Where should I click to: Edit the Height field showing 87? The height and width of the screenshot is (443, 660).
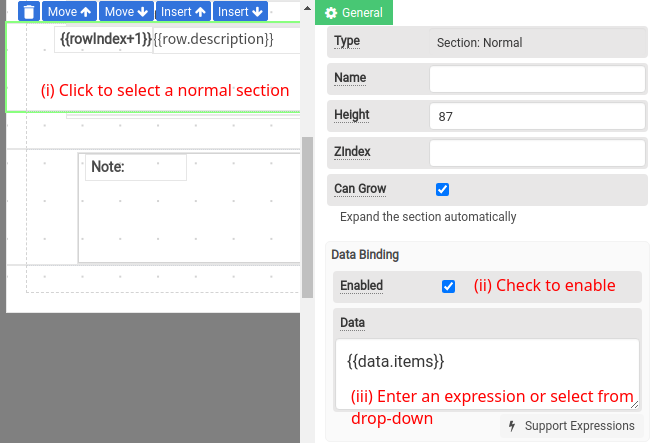point(537,116)
